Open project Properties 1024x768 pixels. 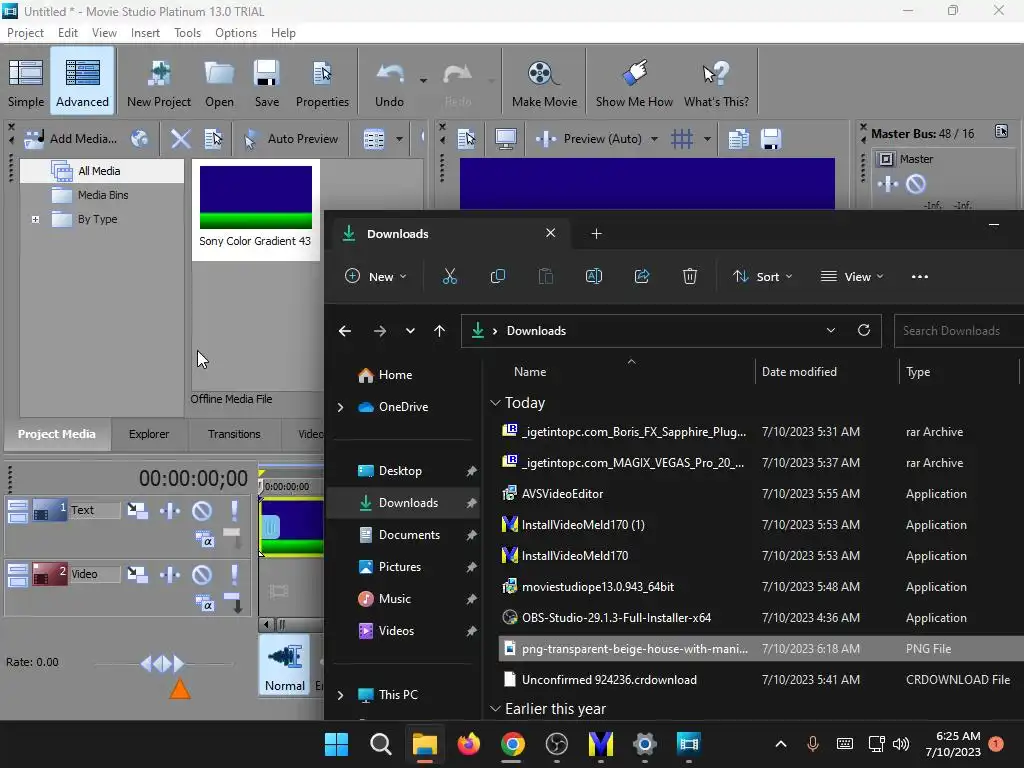coord(322,82)
